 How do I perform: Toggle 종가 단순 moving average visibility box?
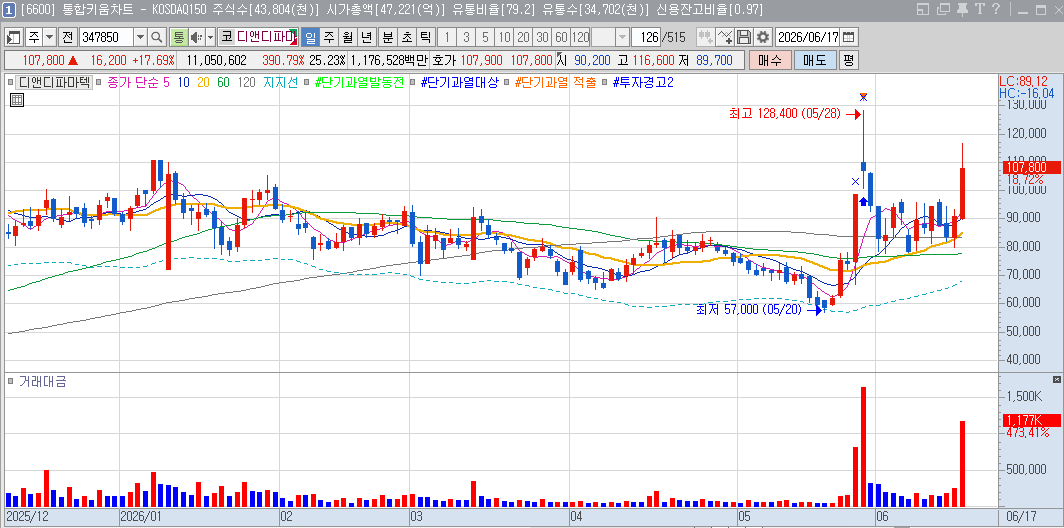tap(99, 82)
